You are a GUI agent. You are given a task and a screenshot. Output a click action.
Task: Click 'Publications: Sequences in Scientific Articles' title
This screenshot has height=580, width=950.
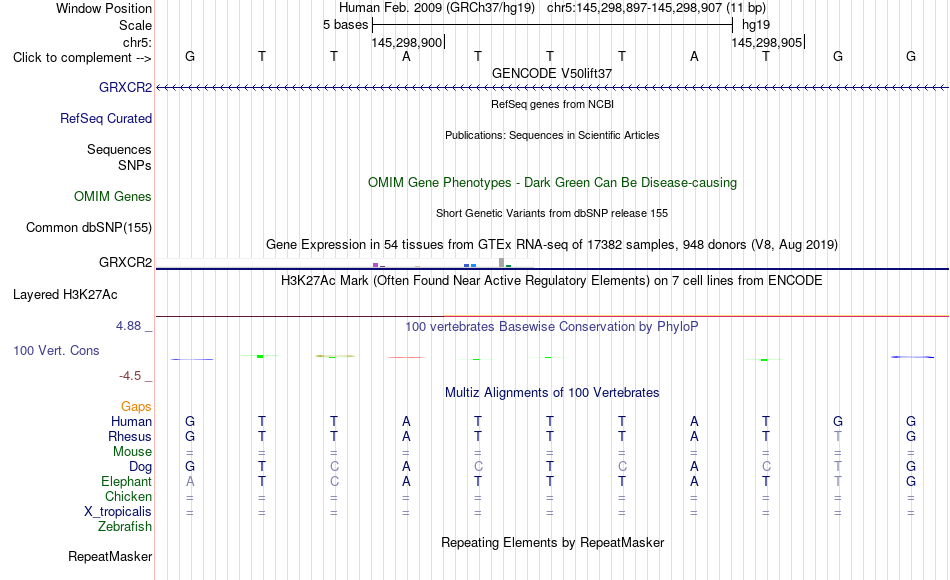(x=552, y=135)
